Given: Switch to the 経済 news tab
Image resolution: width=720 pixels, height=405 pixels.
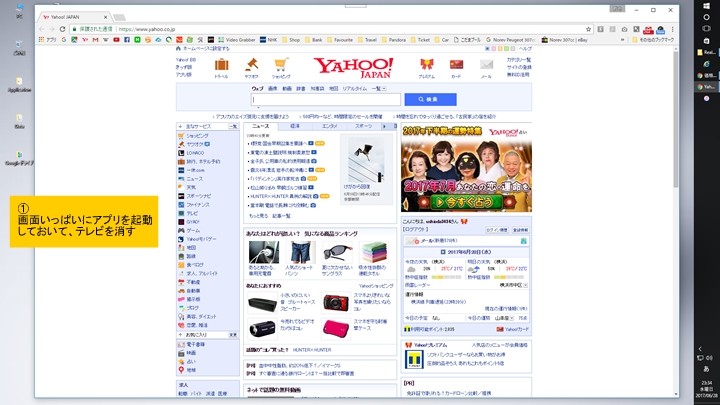Looking at the screenshot, I should pos(295,126).
